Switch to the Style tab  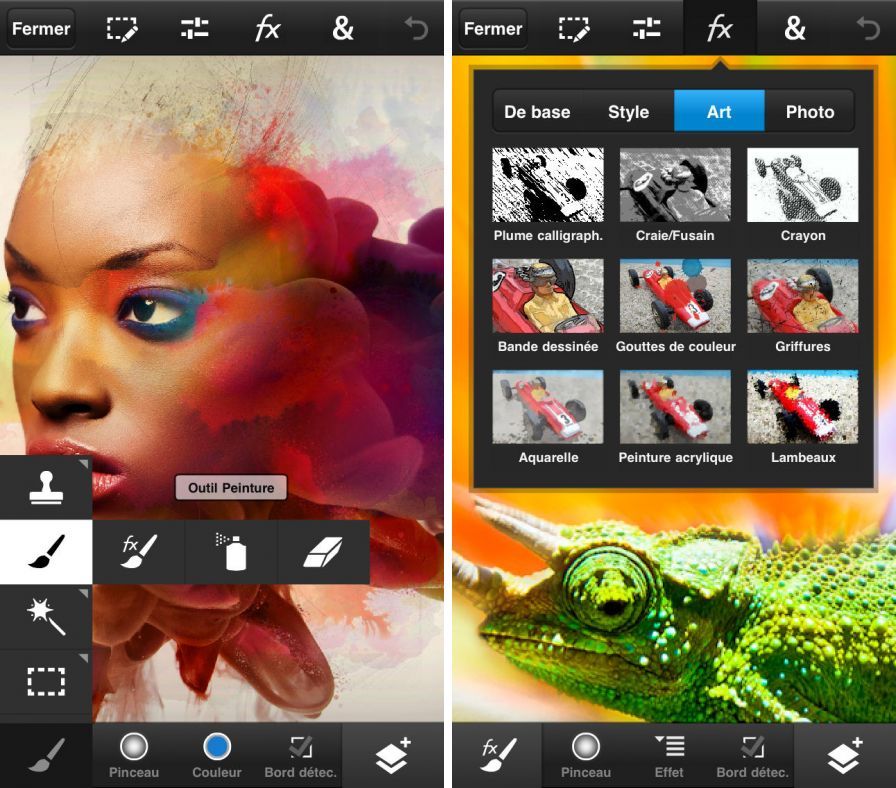629,111
